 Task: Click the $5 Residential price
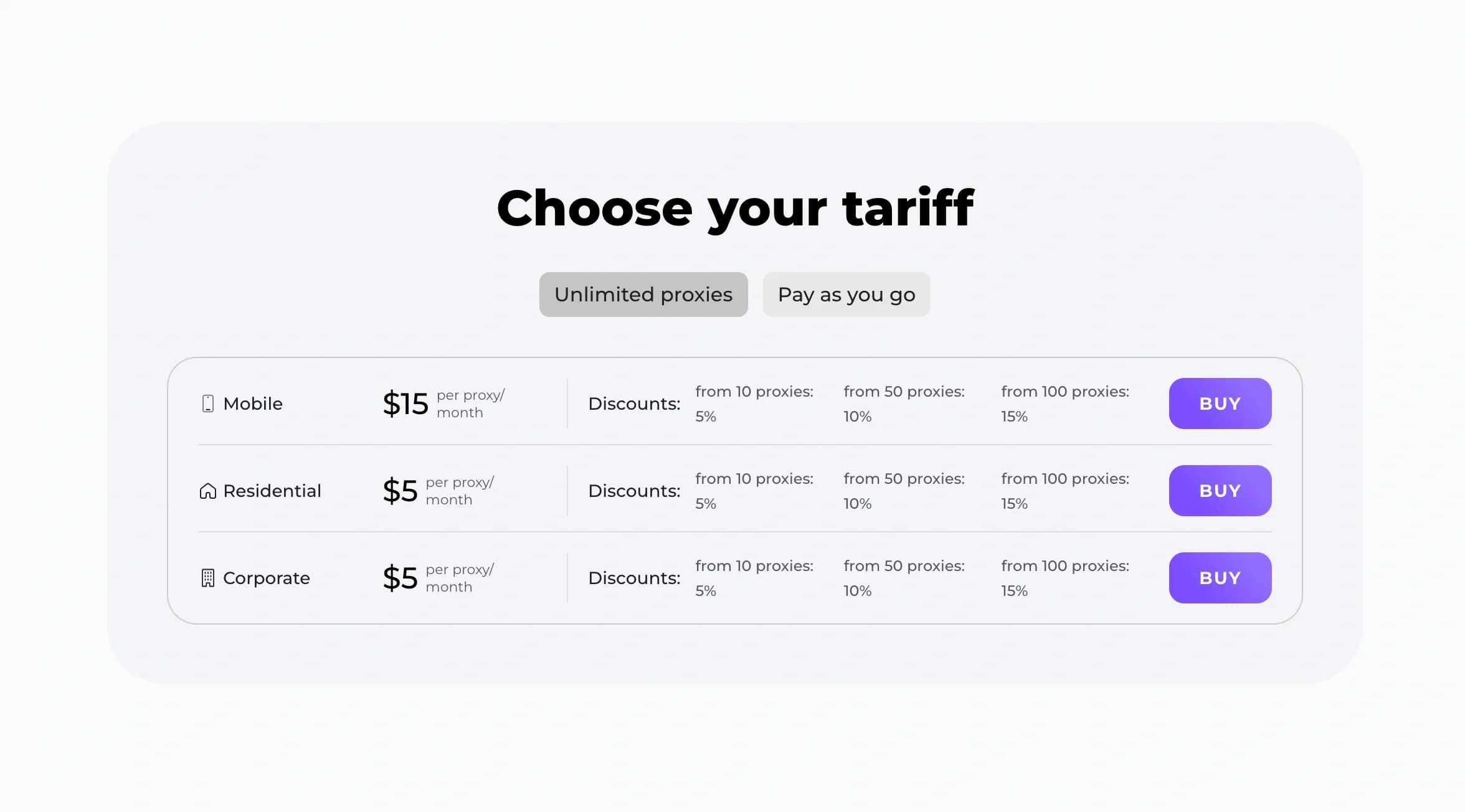coord(400,491)
